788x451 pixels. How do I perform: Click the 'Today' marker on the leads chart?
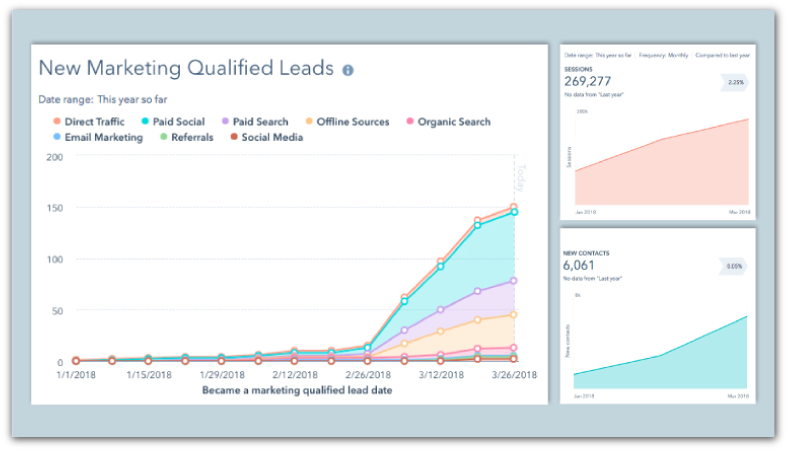click(521, 177)
